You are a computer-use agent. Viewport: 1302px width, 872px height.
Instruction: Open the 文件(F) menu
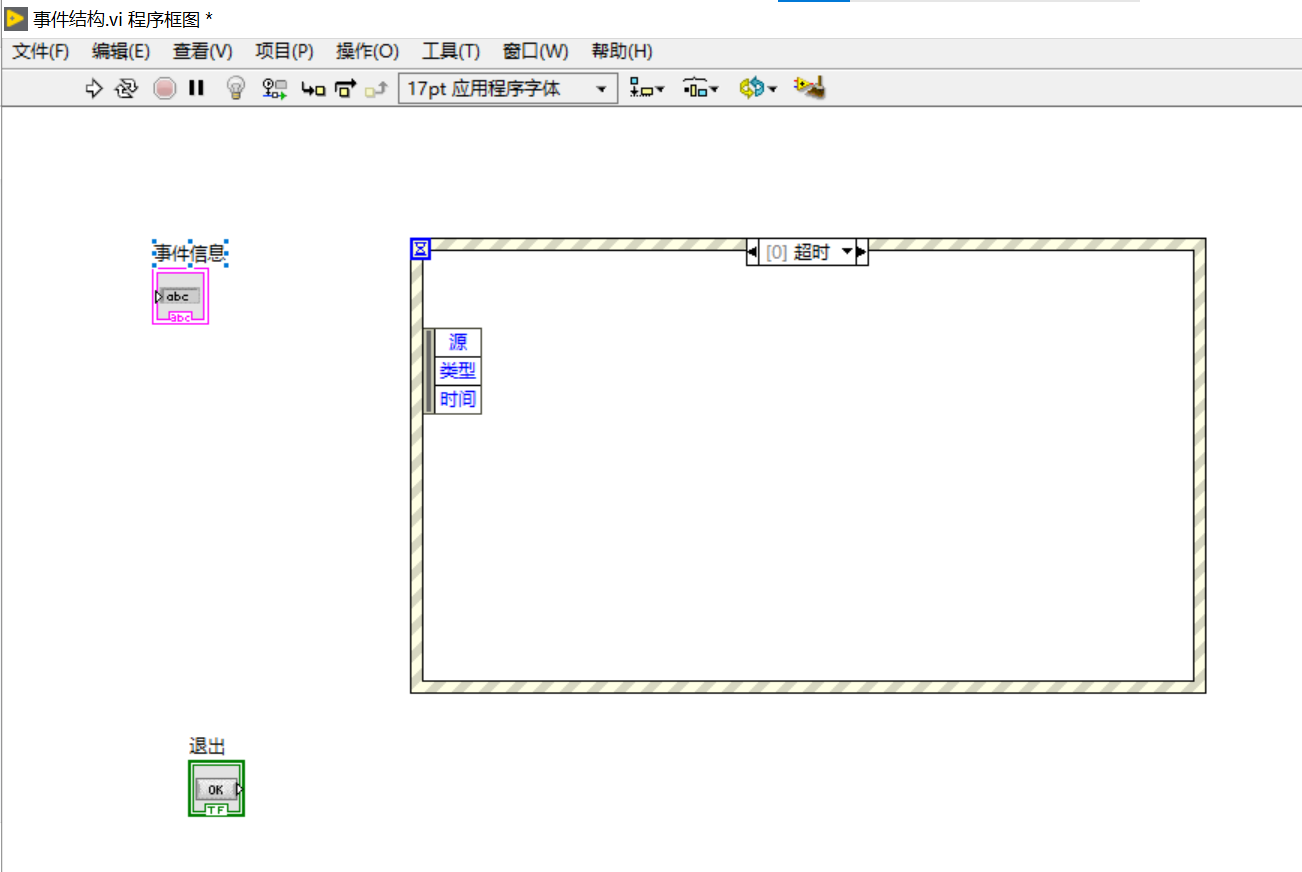point(41,51)
